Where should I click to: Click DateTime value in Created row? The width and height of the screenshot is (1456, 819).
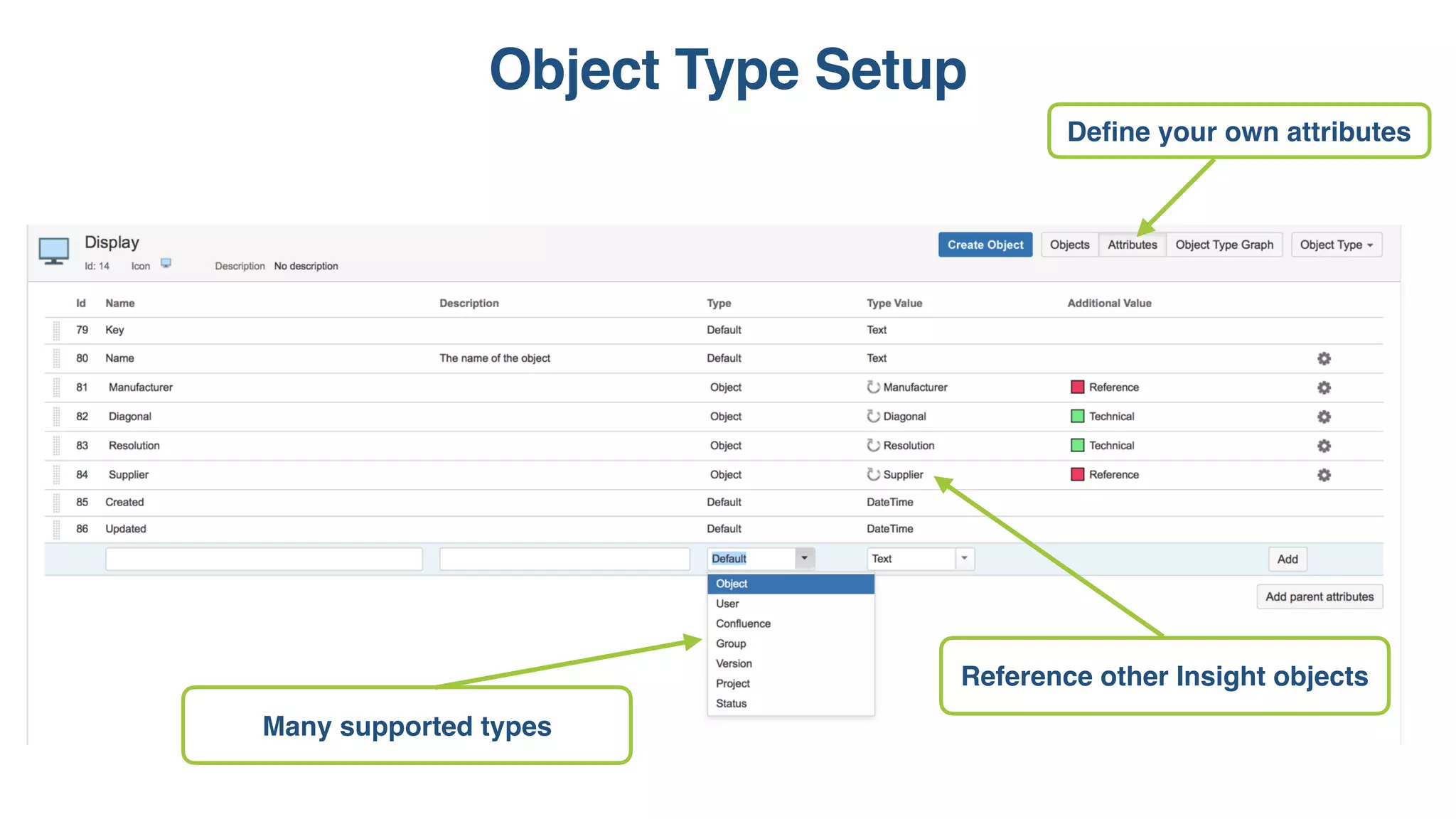click(890, 502)
